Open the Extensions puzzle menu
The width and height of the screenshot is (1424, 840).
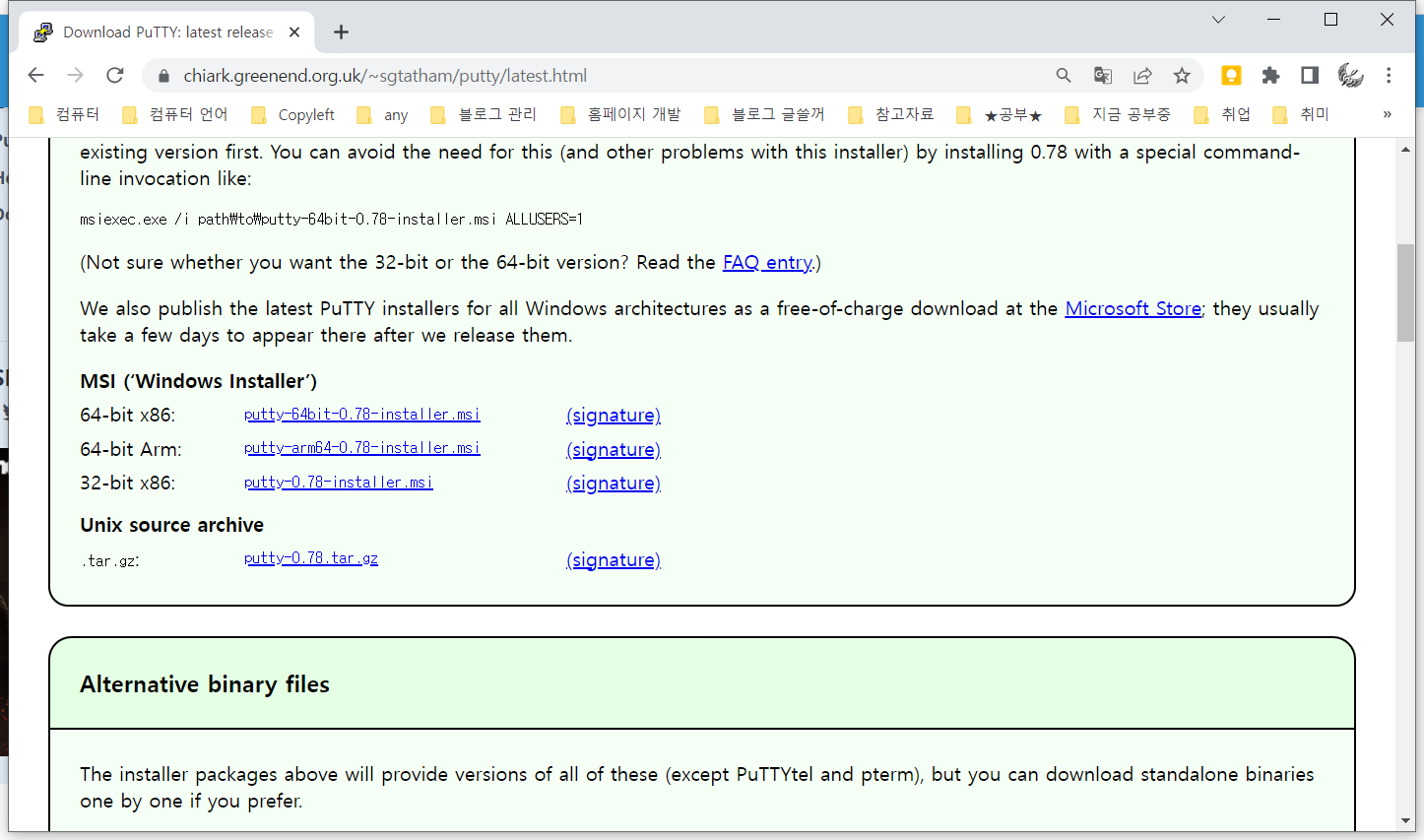1270,76
